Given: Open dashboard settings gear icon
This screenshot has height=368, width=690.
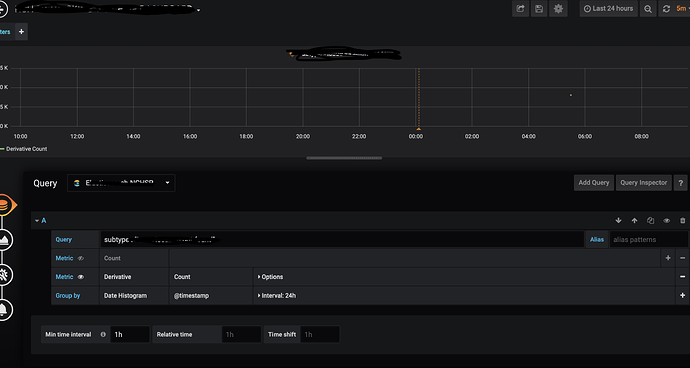Looking at the screenshot, I should click(x=558, y=9).
